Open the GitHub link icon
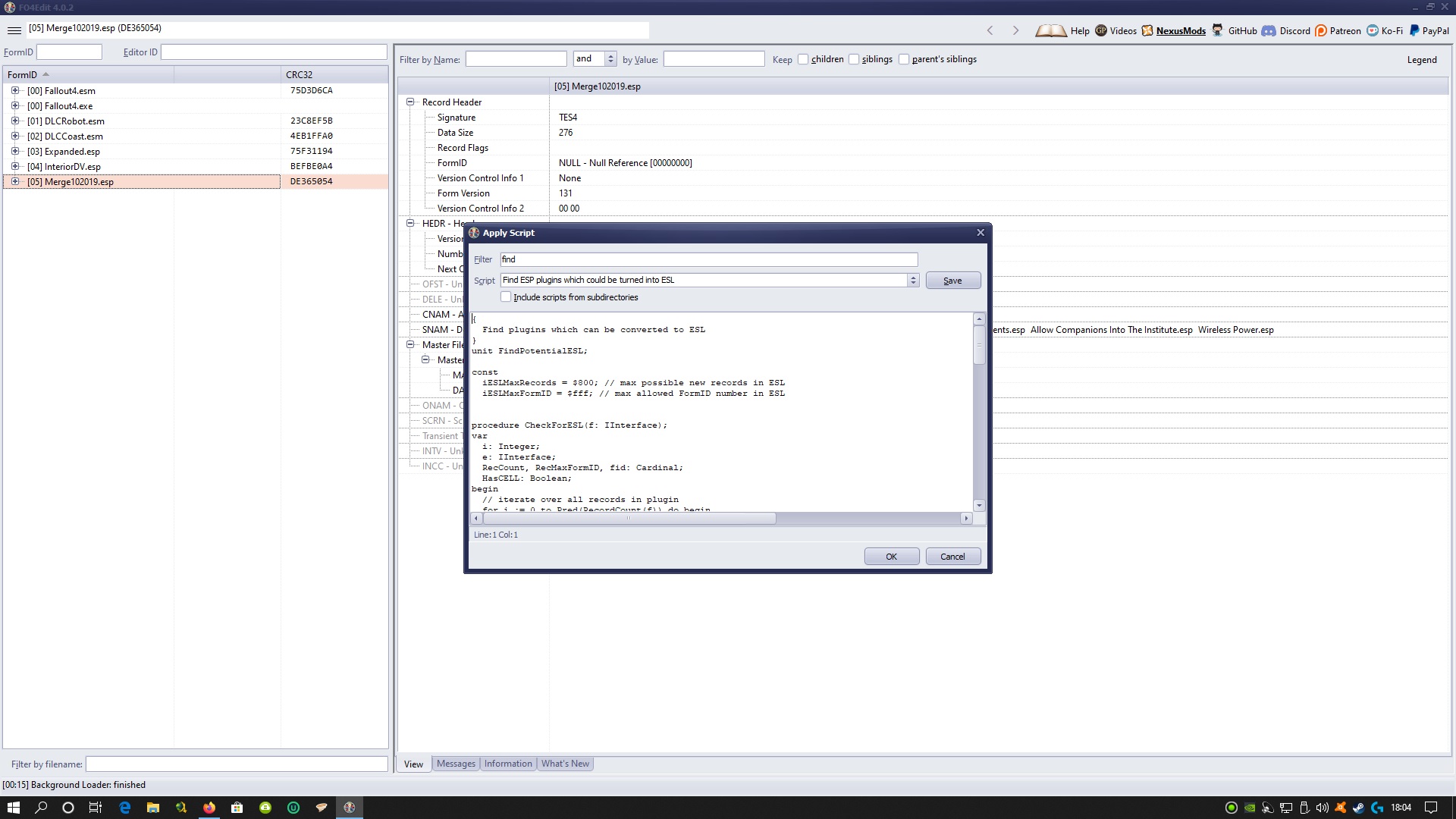Viewport: 1456px width, 819px height. pos(1217,30)
